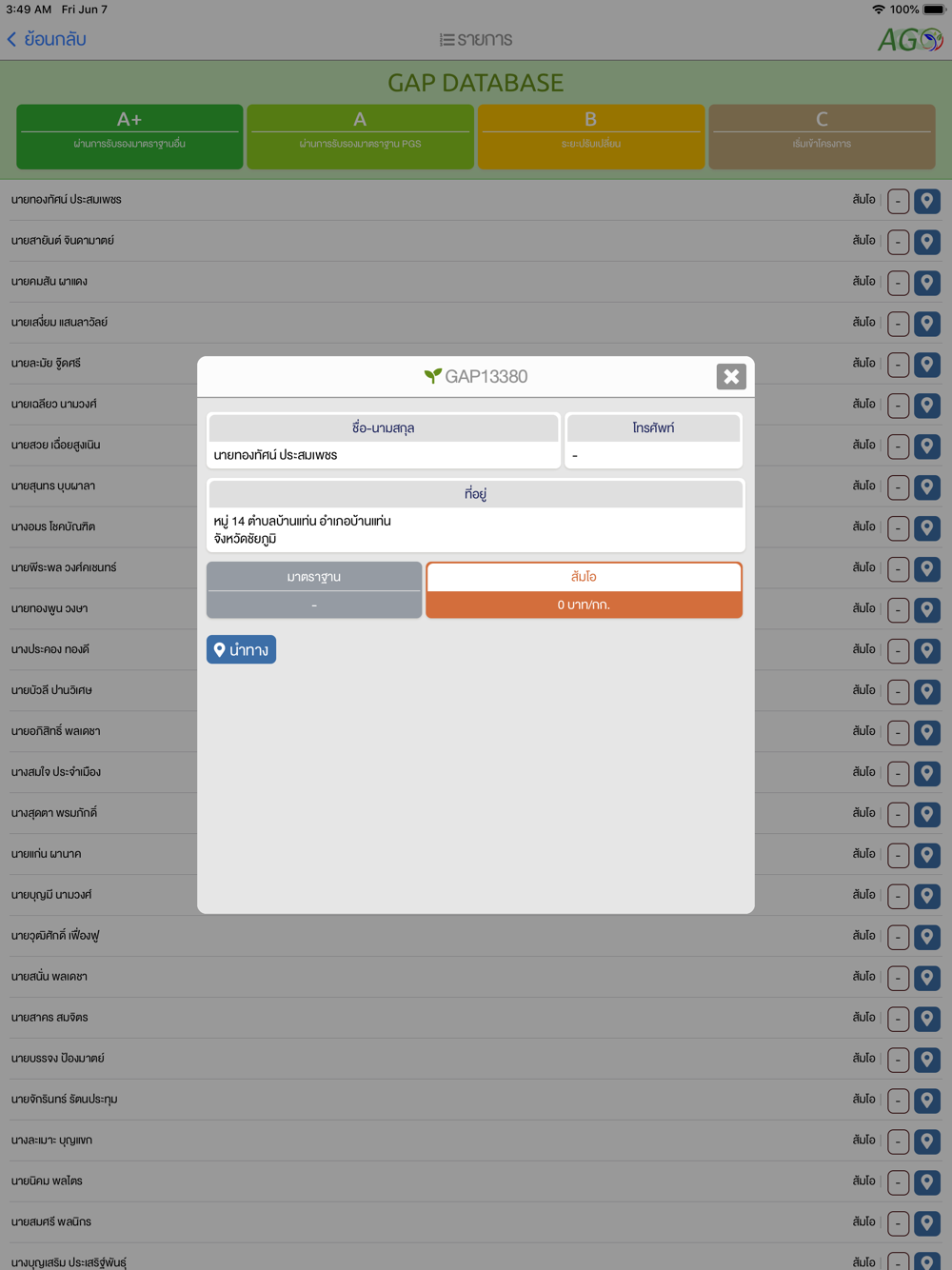Open map pin for นายสายันต์ จินดามาตย์ row
The width and height of the screenshot is (952, 1270).
[x=927, y=242]
